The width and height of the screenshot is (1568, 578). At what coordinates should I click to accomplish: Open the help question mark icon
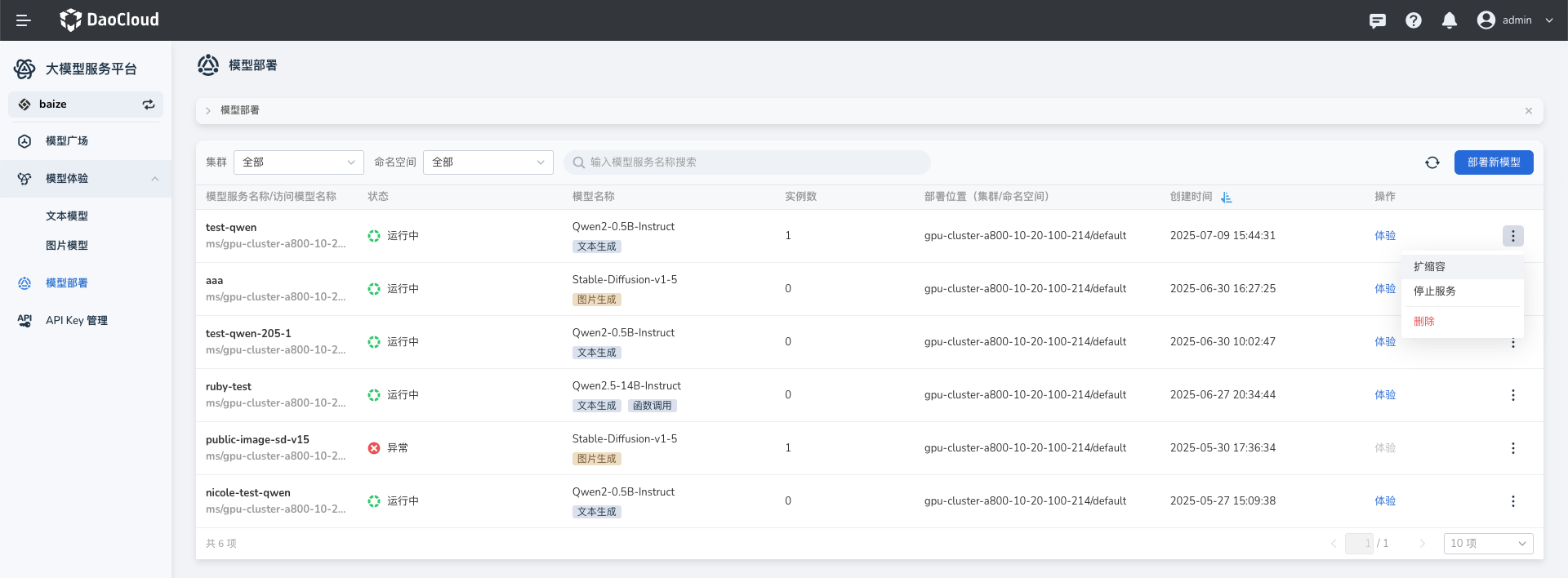click(1413, 20)
